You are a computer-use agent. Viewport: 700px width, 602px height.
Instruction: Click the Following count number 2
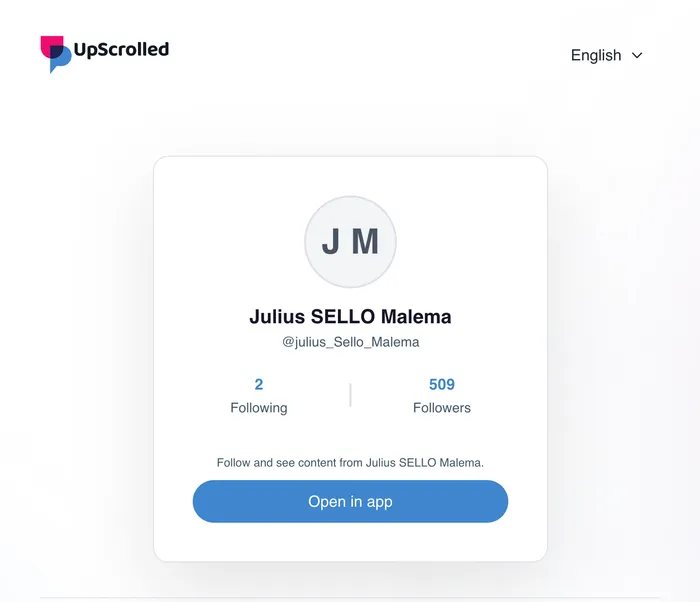click(259, 384)
